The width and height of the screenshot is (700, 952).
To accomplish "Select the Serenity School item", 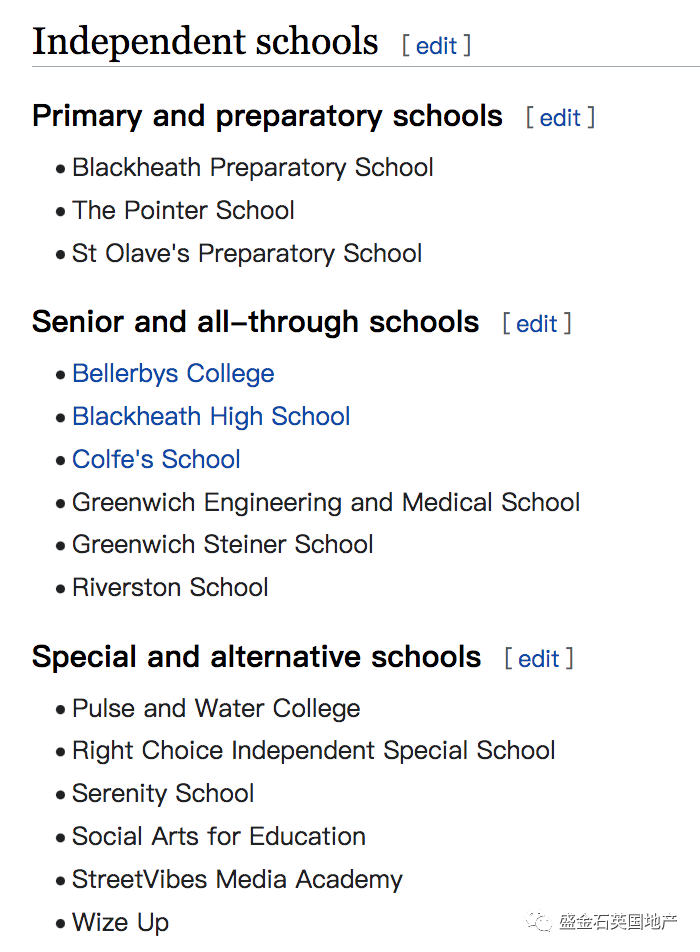I will [163, 794].
